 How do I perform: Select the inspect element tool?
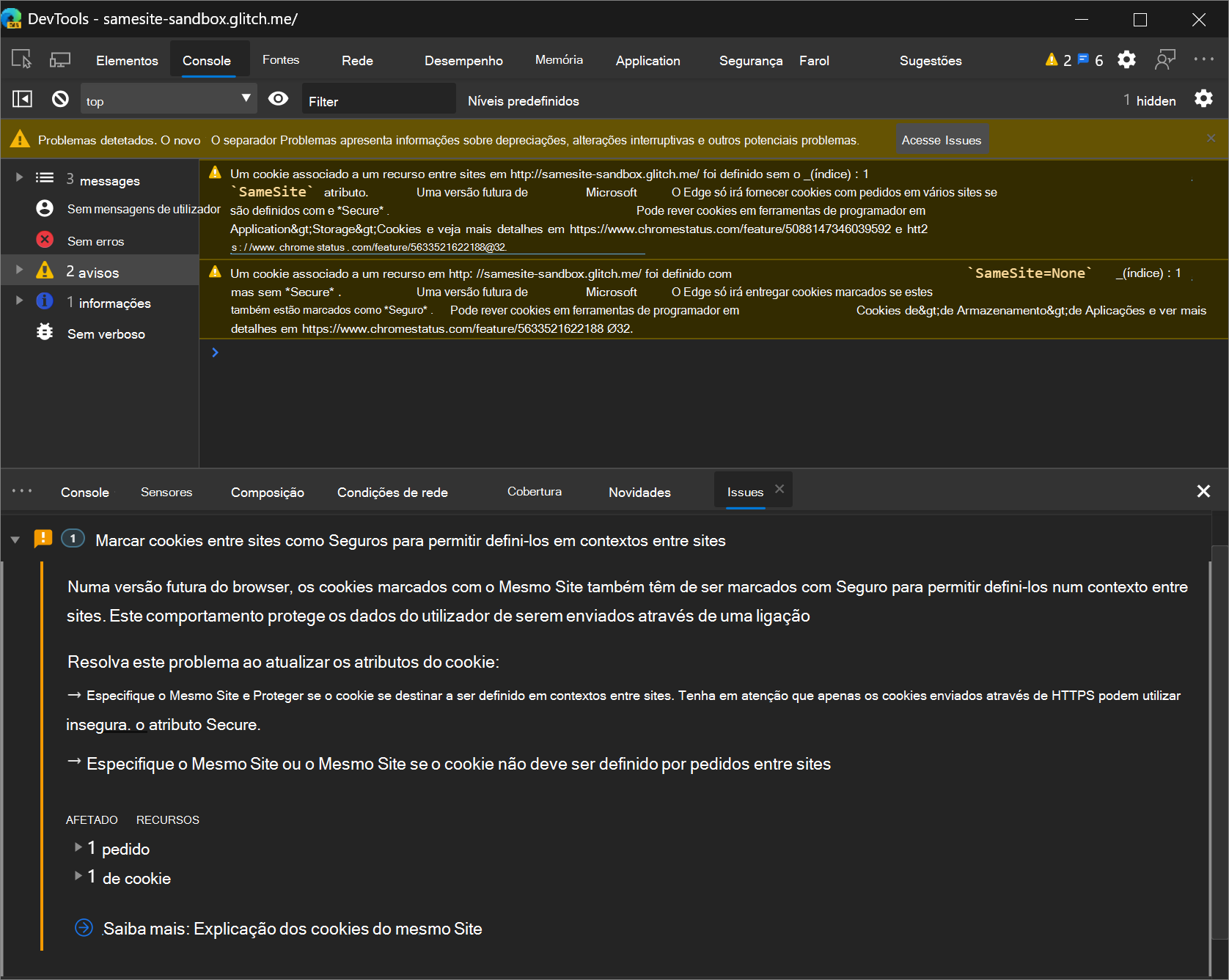point(22,59)
